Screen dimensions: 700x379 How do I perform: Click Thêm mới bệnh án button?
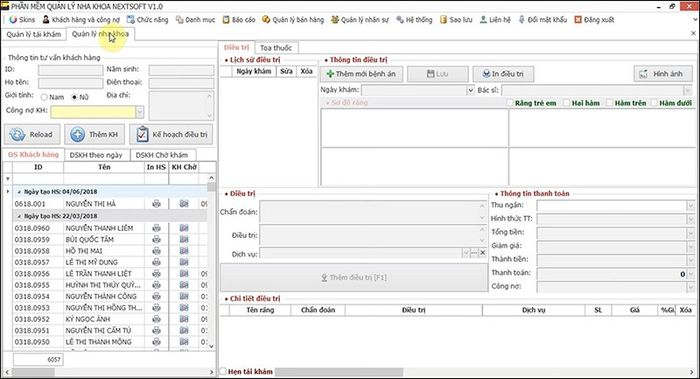361,74
